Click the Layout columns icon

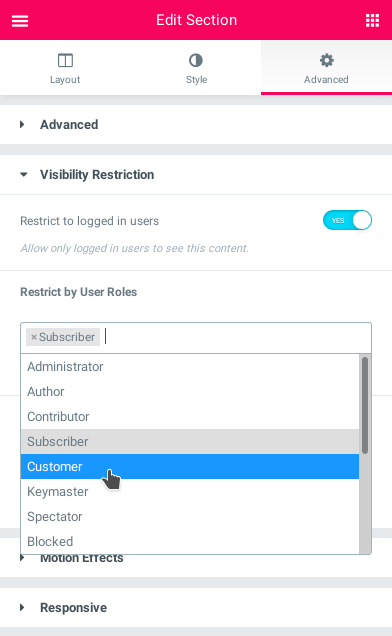click(x=65, y=60)
